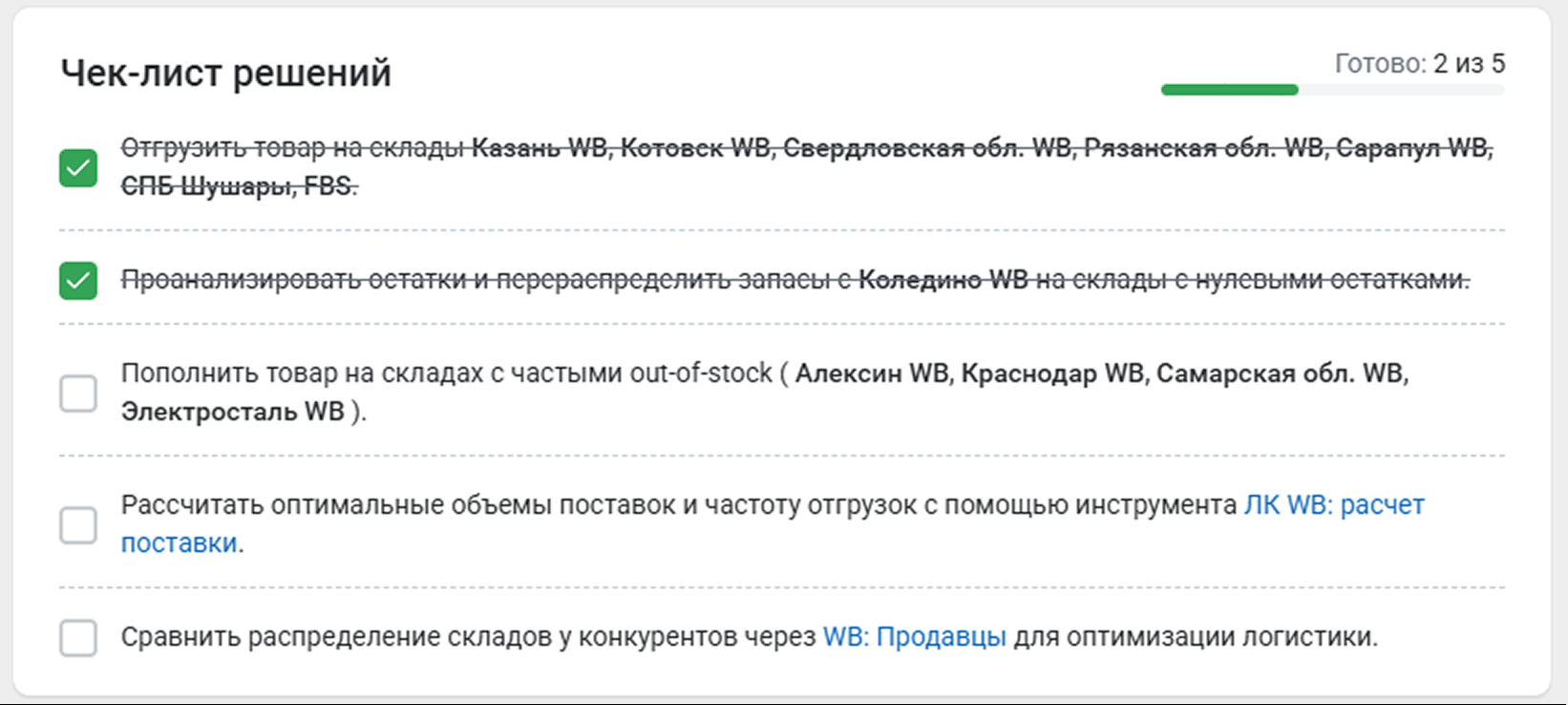Tick the 'Пополнить товар на складах' checkbox

(78, 393)
